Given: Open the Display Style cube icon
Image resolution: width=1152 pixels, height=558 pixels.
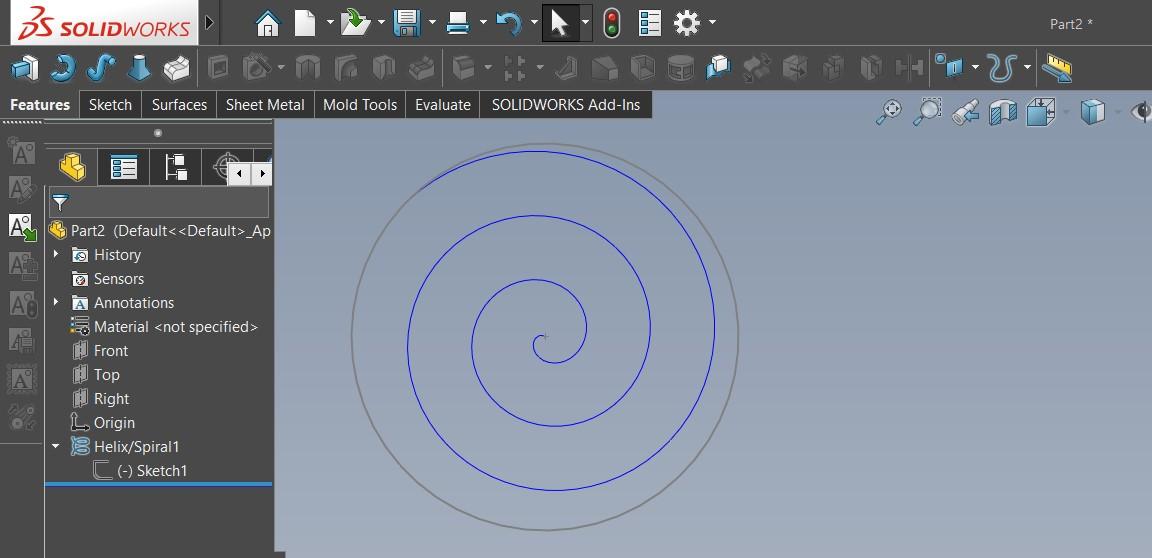Looking at the screenshot, I should [x=1092, y=112].
